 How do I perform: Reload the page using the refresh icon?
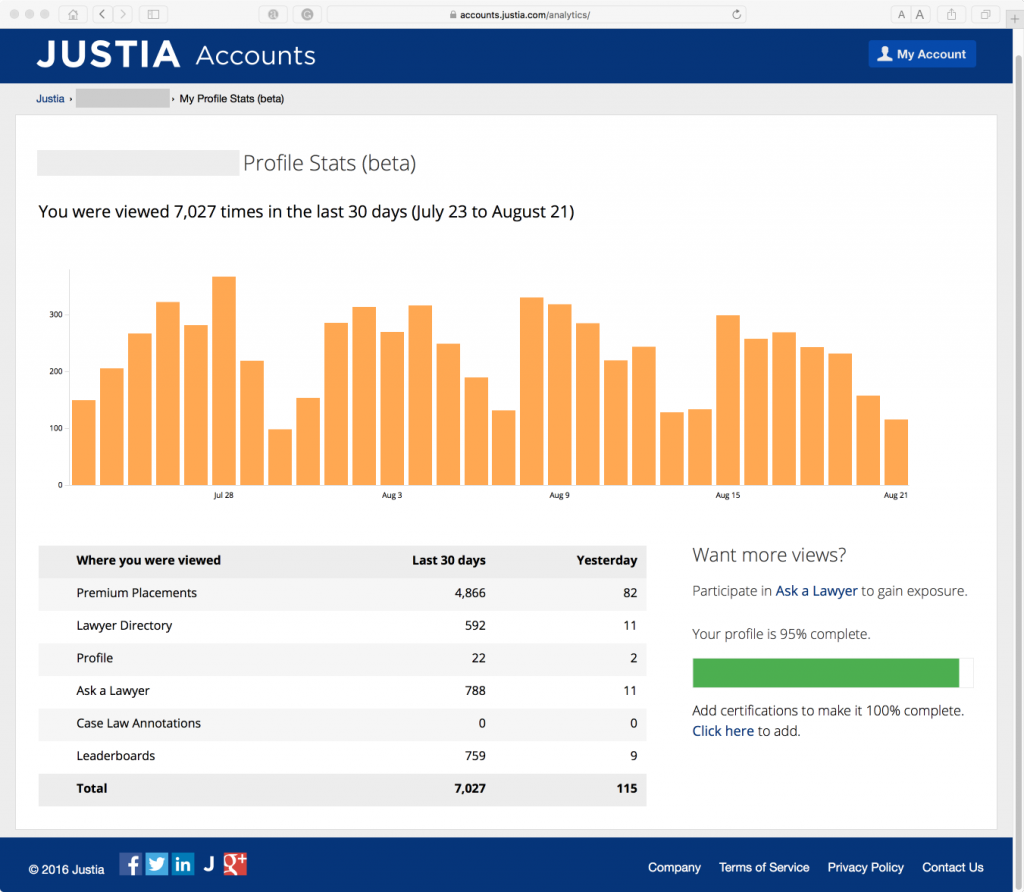click(x=737, y=15)
